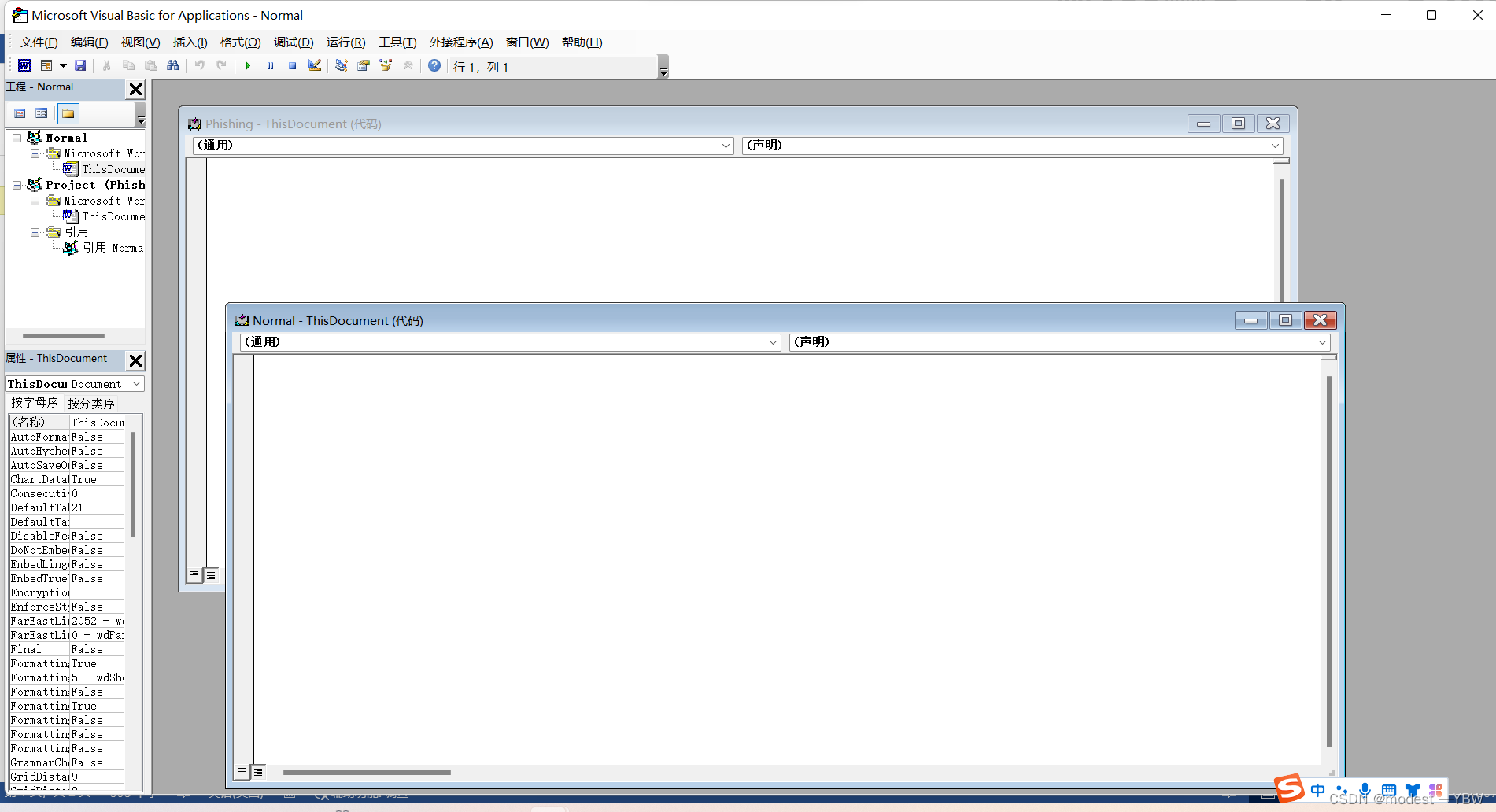Open the 插入(I) menu
The width and height of the screenshot is (1496, 812).
click(190, 42)
